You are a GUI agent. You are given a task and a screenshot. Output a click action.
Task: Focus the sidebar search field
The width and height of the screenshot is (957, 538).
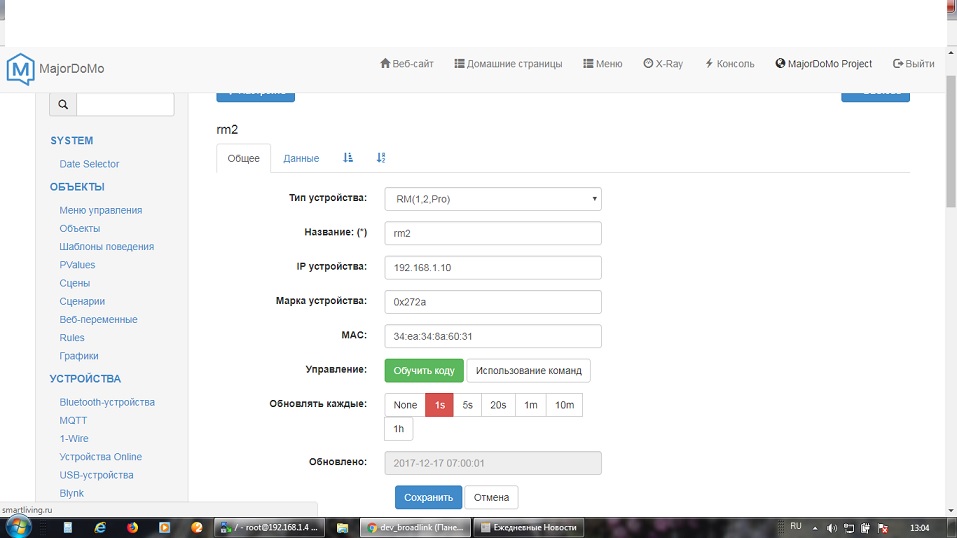click(x=125, y=104)
